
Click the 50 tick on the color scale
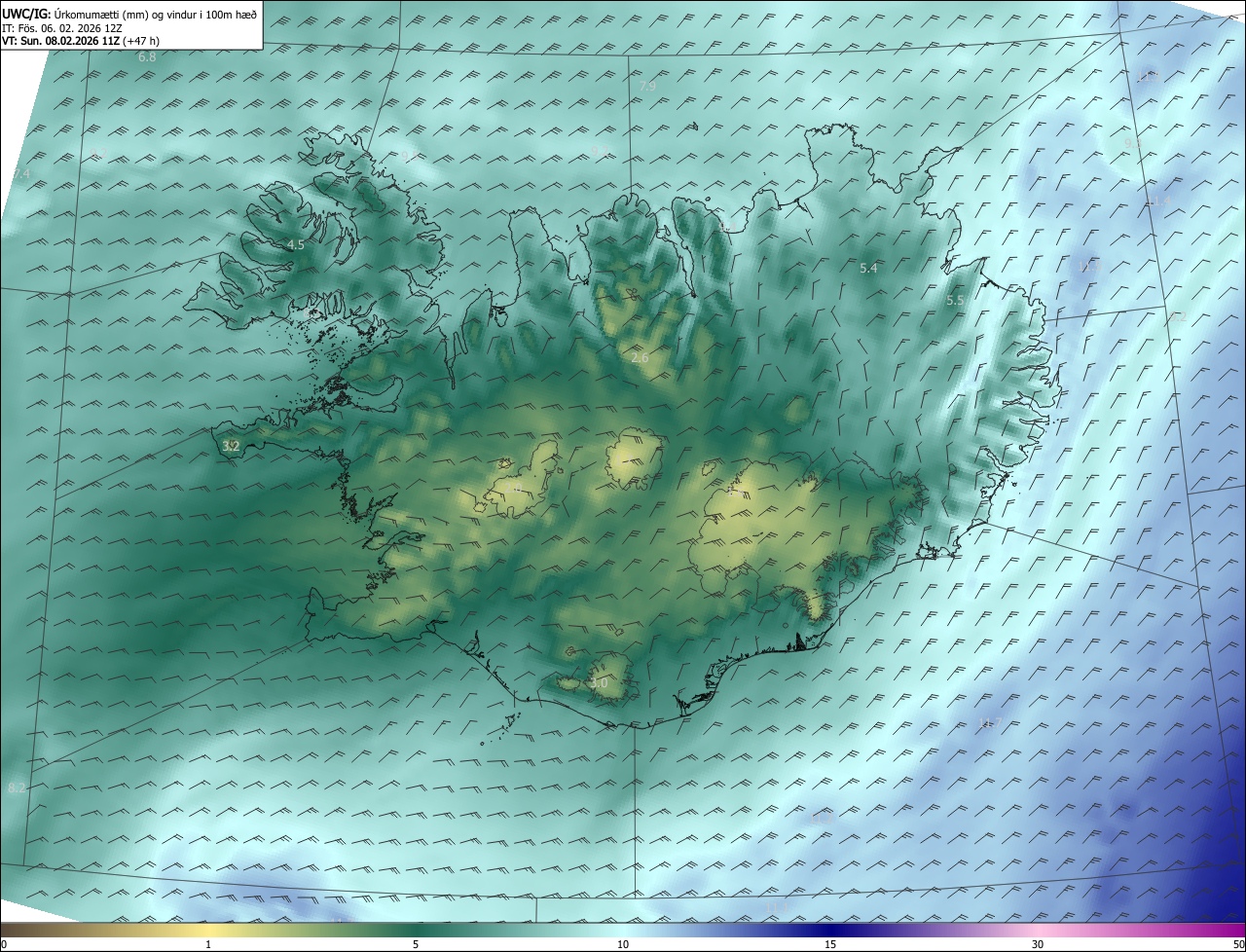coord(1238,944)
